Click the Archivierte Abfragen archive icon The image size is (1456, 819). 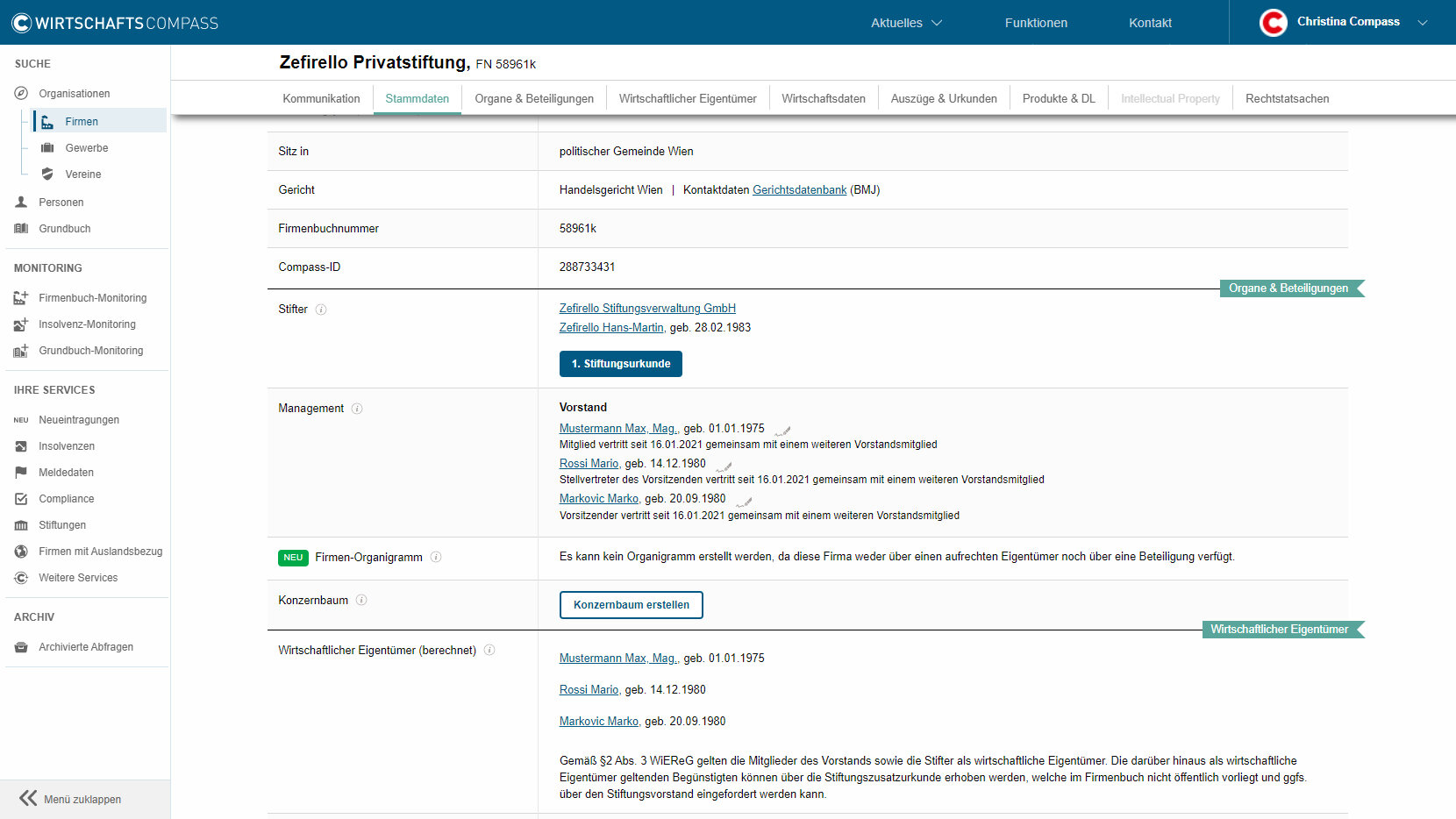(21, 647)
